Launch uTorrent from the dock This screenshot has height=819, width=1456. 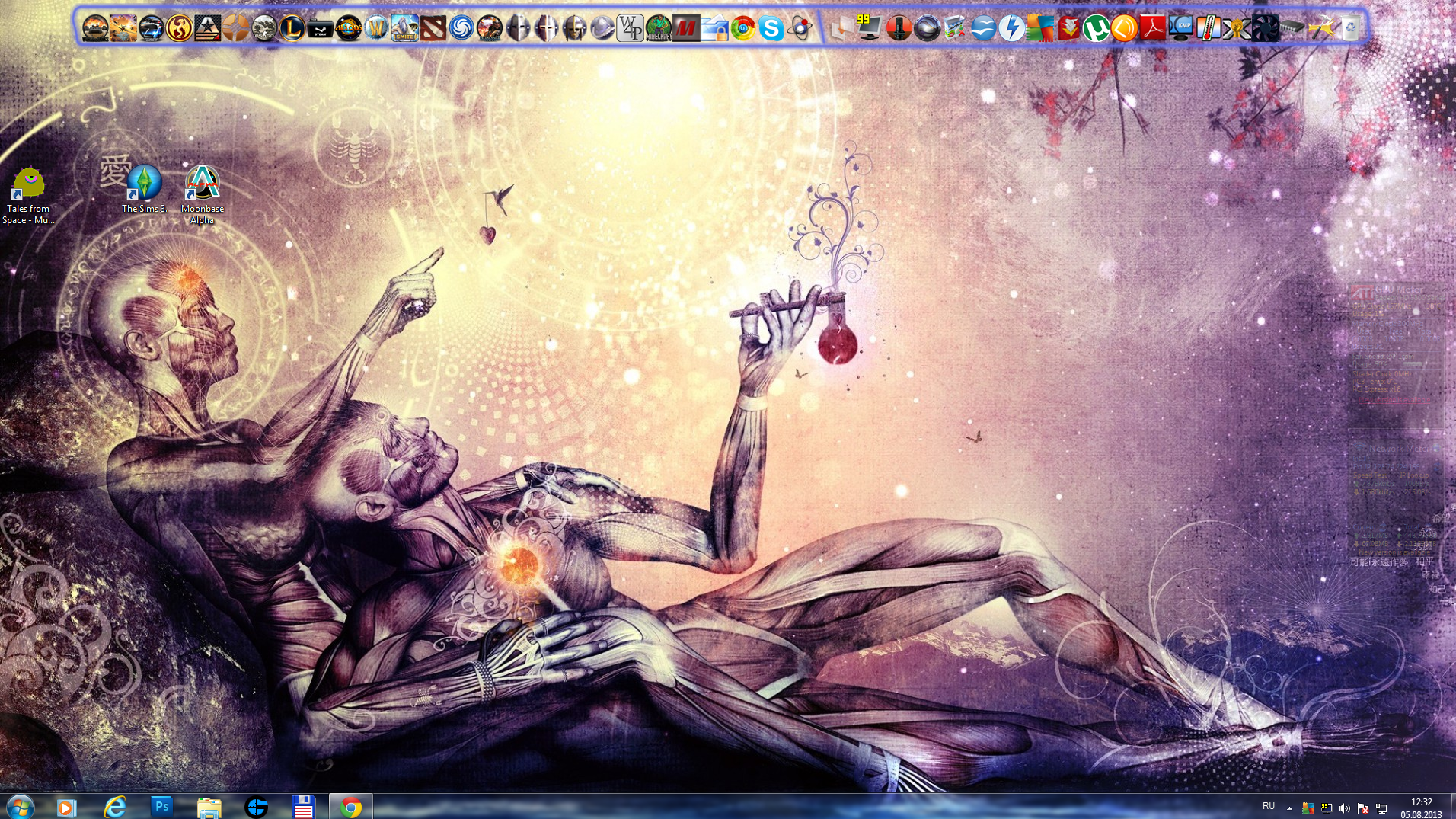pos(1096,28)
